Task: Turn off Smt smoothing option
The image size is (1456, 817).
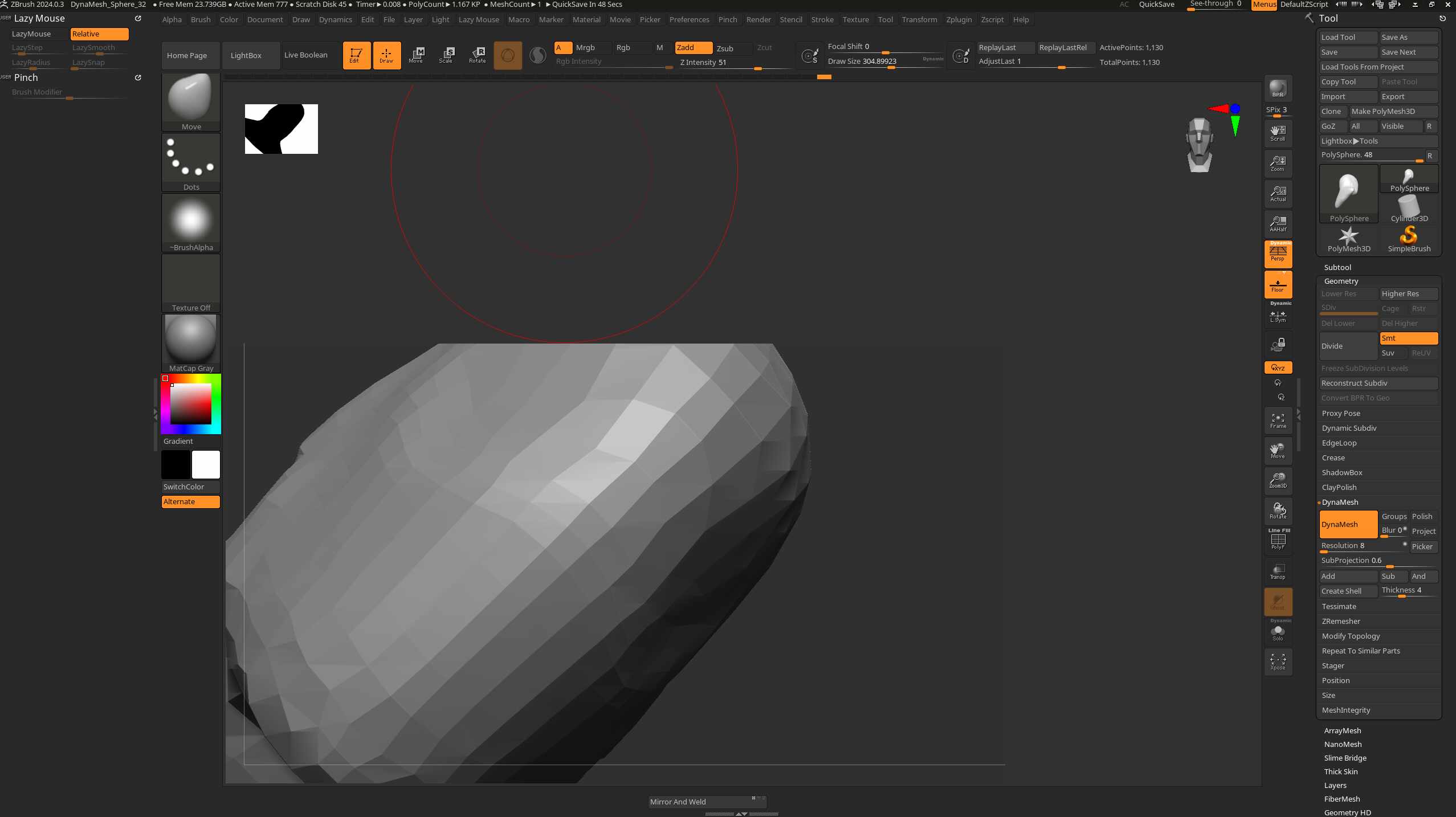Action: [x=1408, y=338]
